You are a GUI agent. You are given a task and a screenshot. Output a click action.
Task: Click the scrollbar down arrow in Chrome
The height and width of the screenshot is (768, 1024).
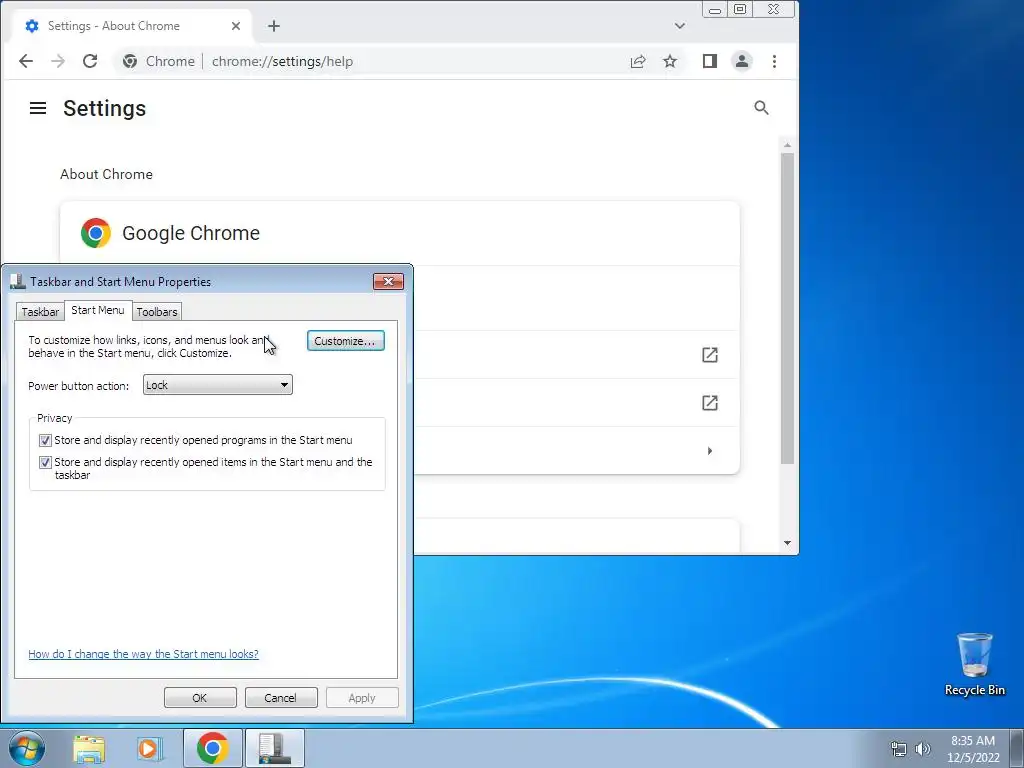pos(788,543)
